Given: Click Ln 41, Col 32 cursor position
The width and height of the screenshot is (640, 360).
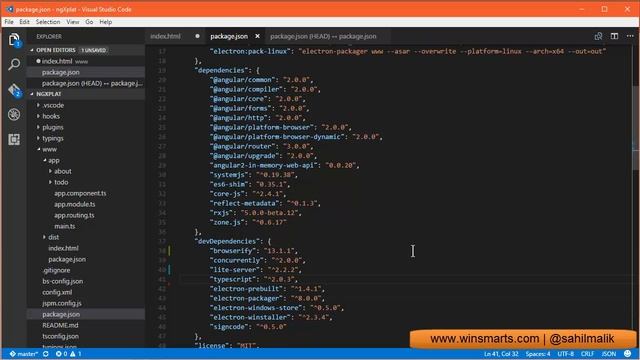Looking at the screenshot, I should (x=501, y=354).
